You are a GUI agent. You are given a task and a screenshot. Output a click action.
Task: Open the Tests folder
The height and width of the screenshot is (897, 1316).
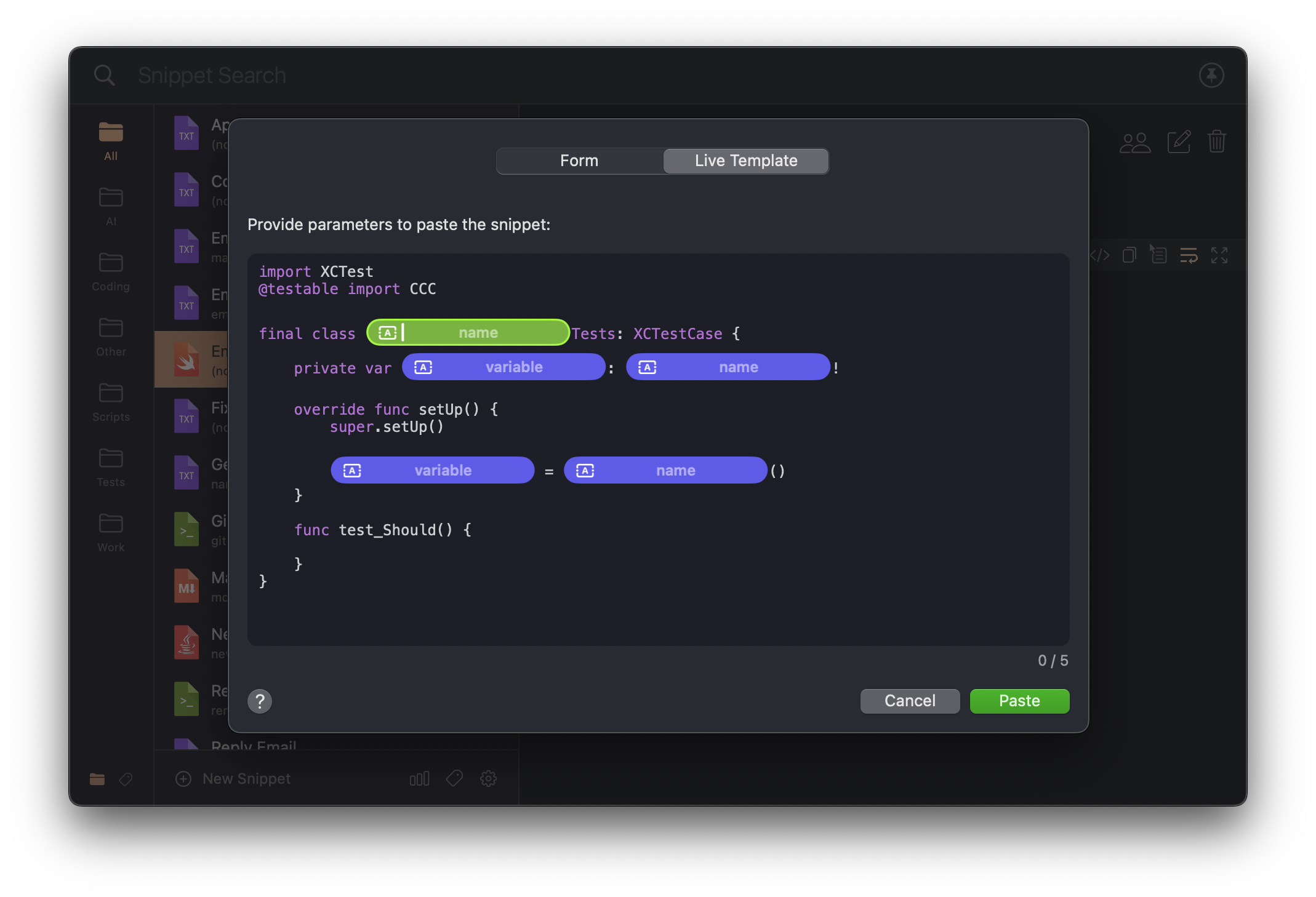[x=111, y=468]
